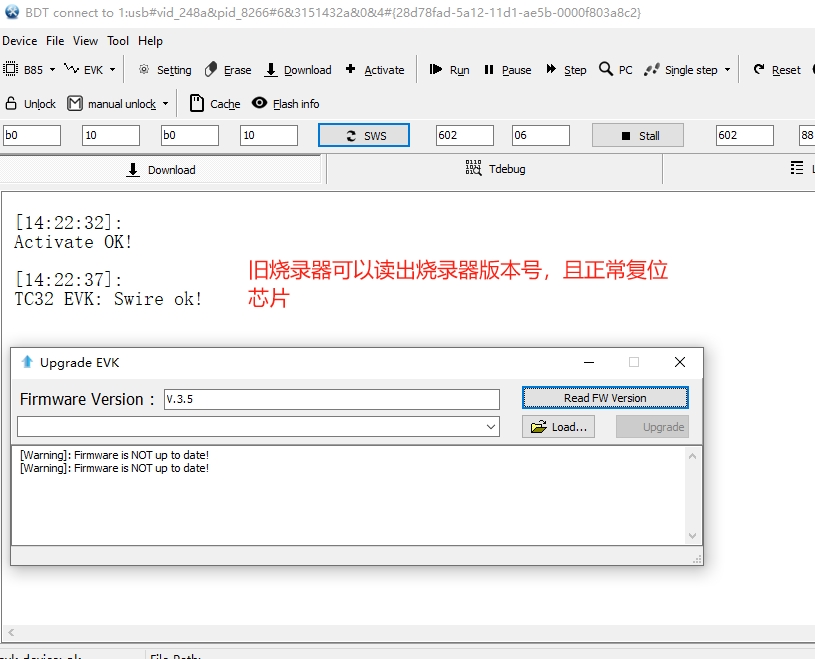Click the Cache icon
815x659 pixels.
pos(196,103)
